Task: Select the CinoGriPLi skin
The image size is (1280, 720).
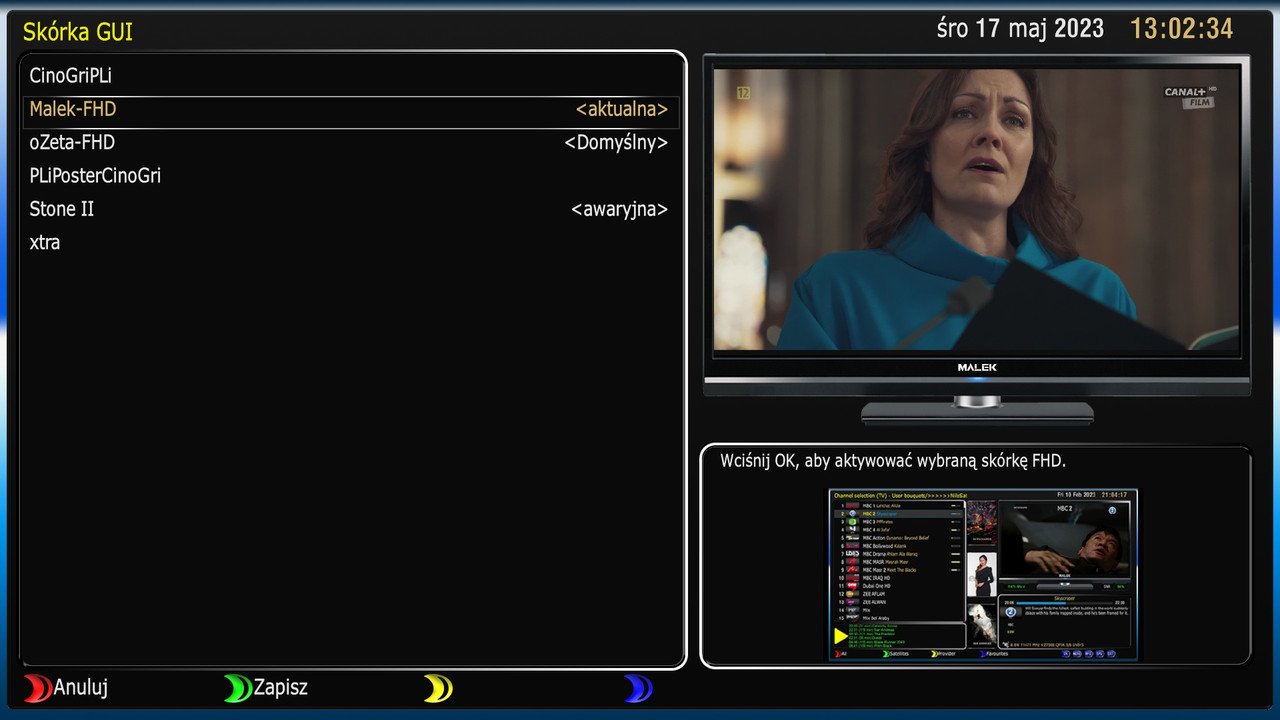Action: coord(351,76)
